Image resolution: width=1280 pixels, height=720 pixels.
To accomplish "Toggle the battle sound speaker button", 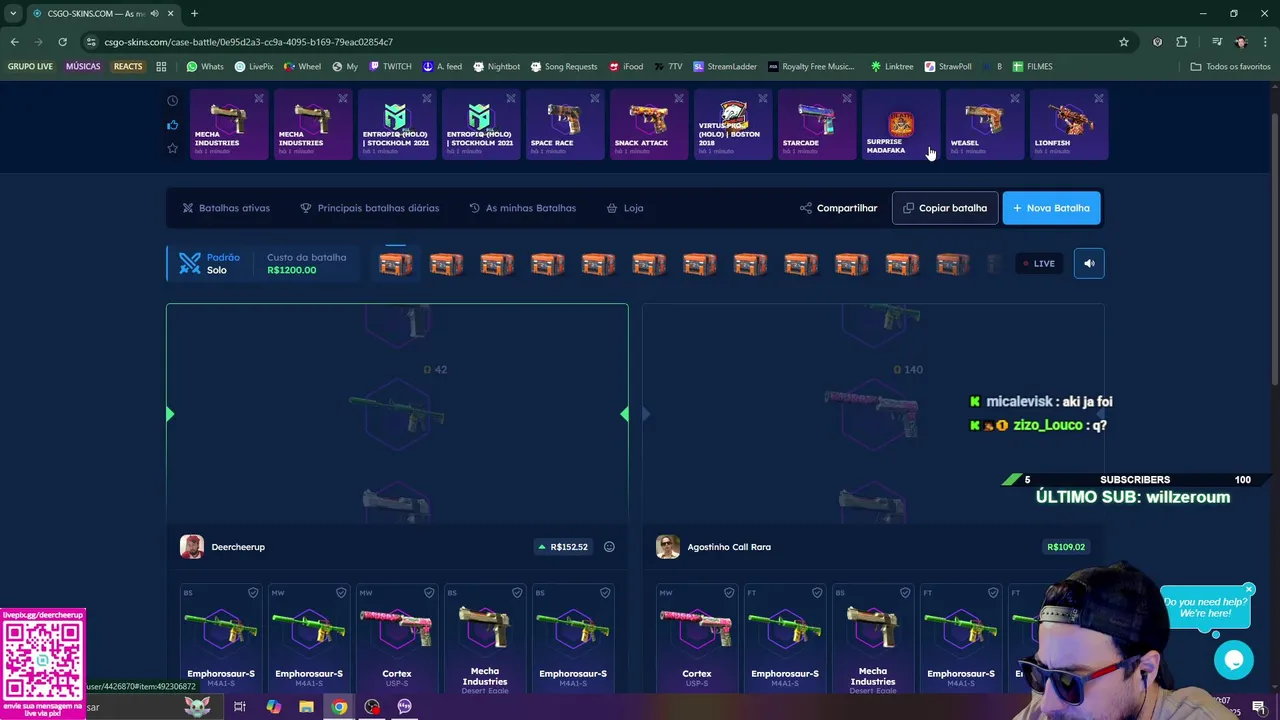I will (1089, 264).
